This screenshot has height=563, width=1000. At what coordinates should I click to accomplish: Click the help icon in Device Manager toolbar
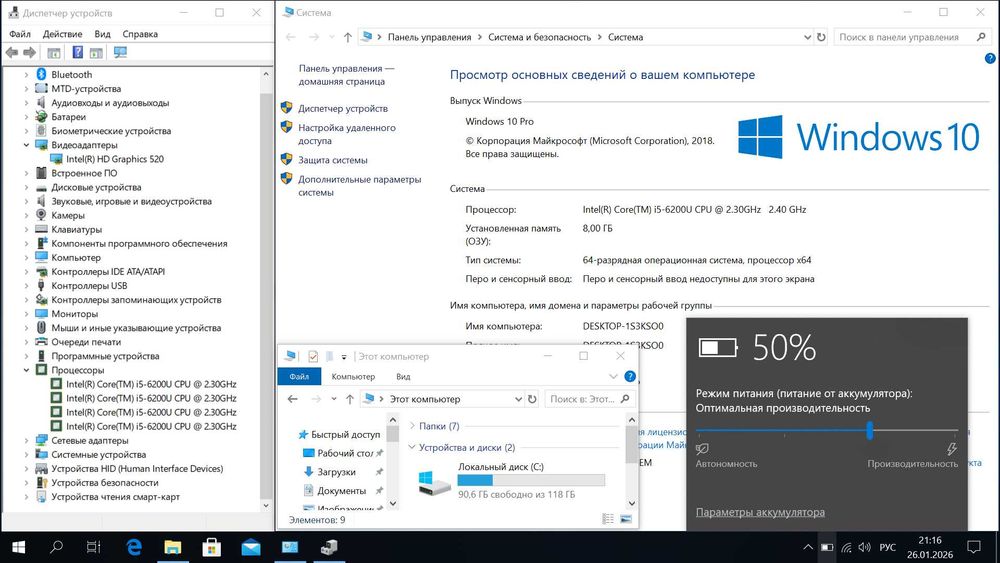77,52
